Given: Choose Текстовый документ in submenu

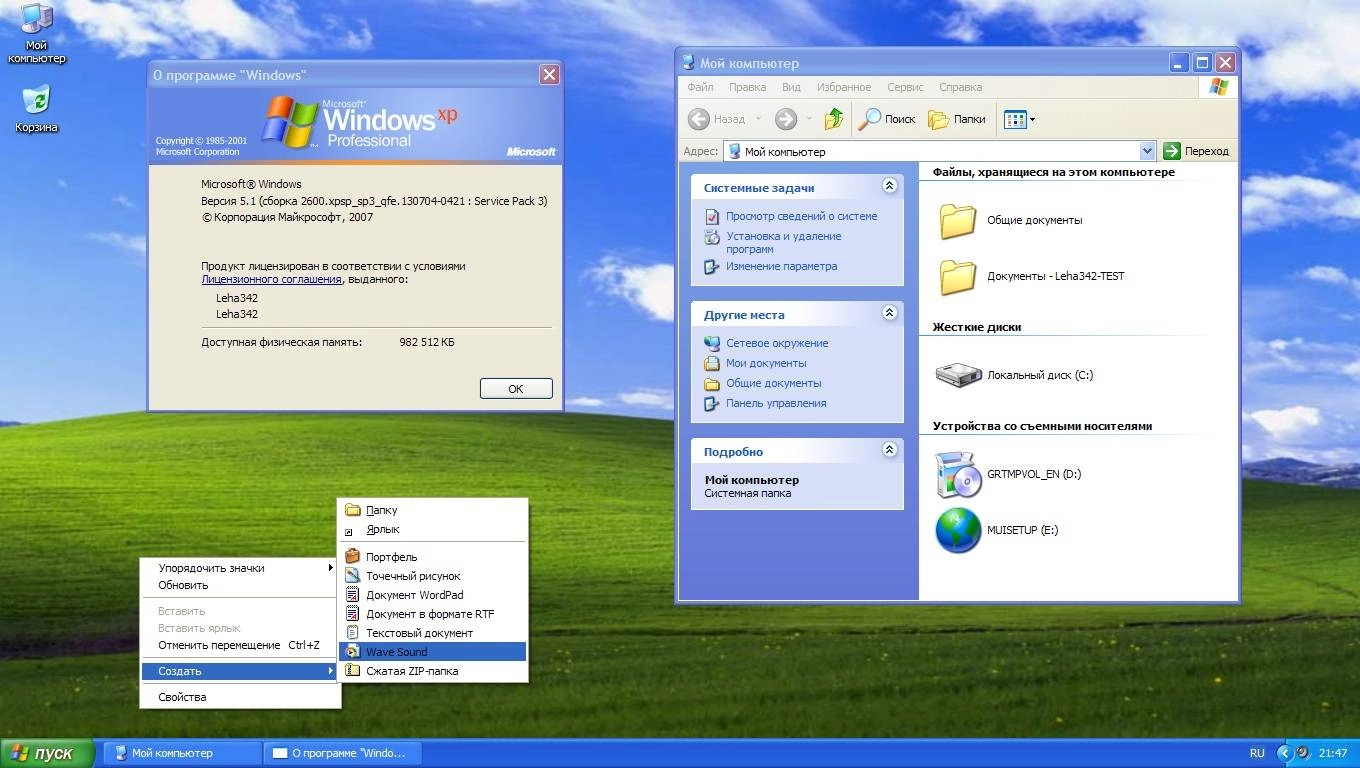Looking at the screenshot, I should tap(432, 633).
